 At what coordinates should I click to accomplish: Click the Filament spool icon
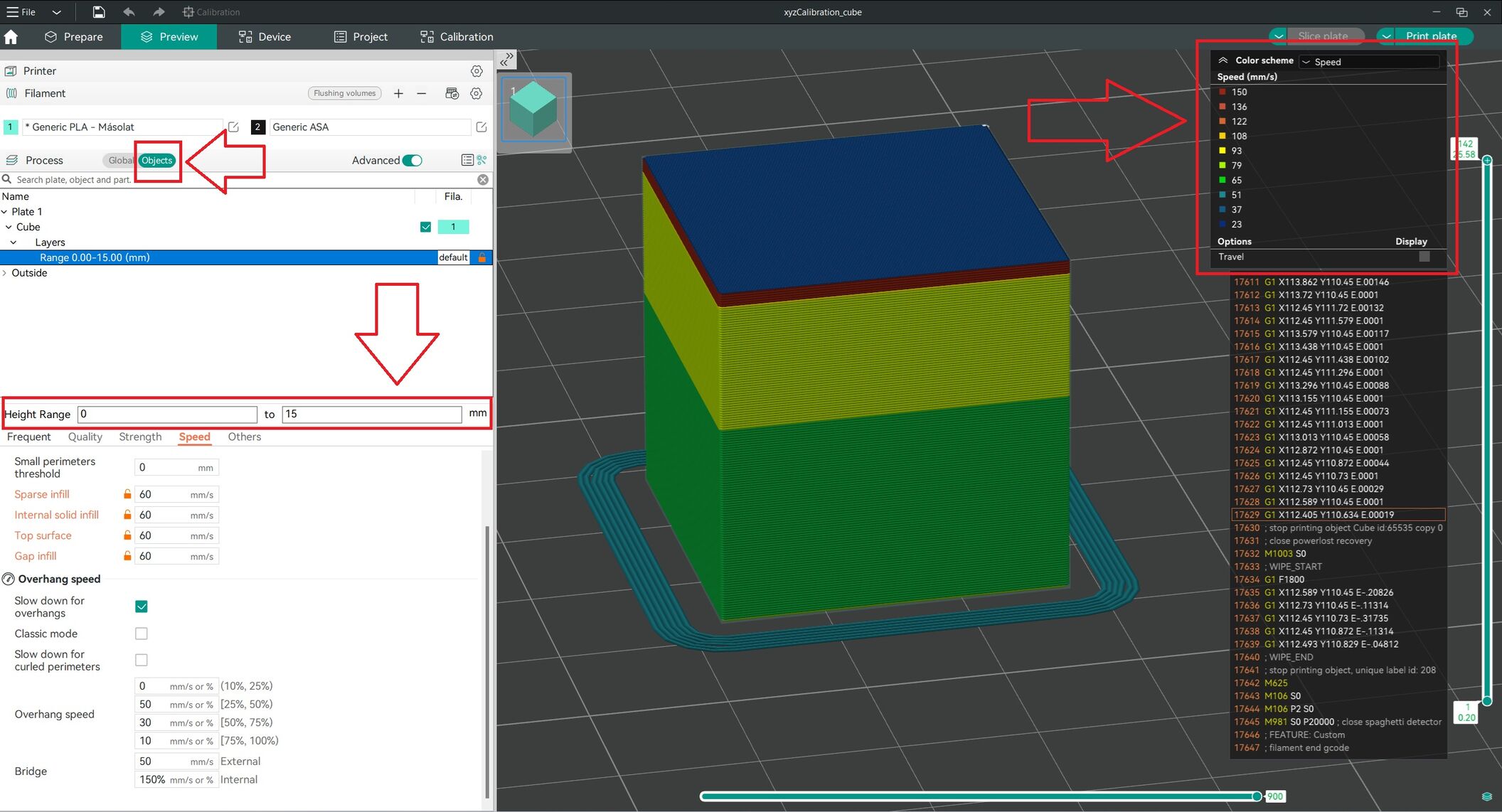(11, 93)
